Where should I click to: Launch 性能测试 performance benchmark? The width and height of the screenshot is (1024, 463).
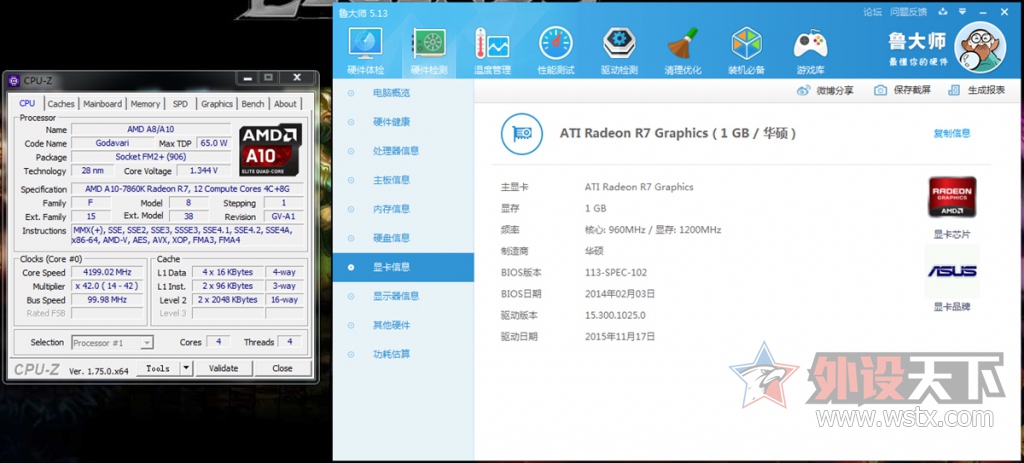555,51
